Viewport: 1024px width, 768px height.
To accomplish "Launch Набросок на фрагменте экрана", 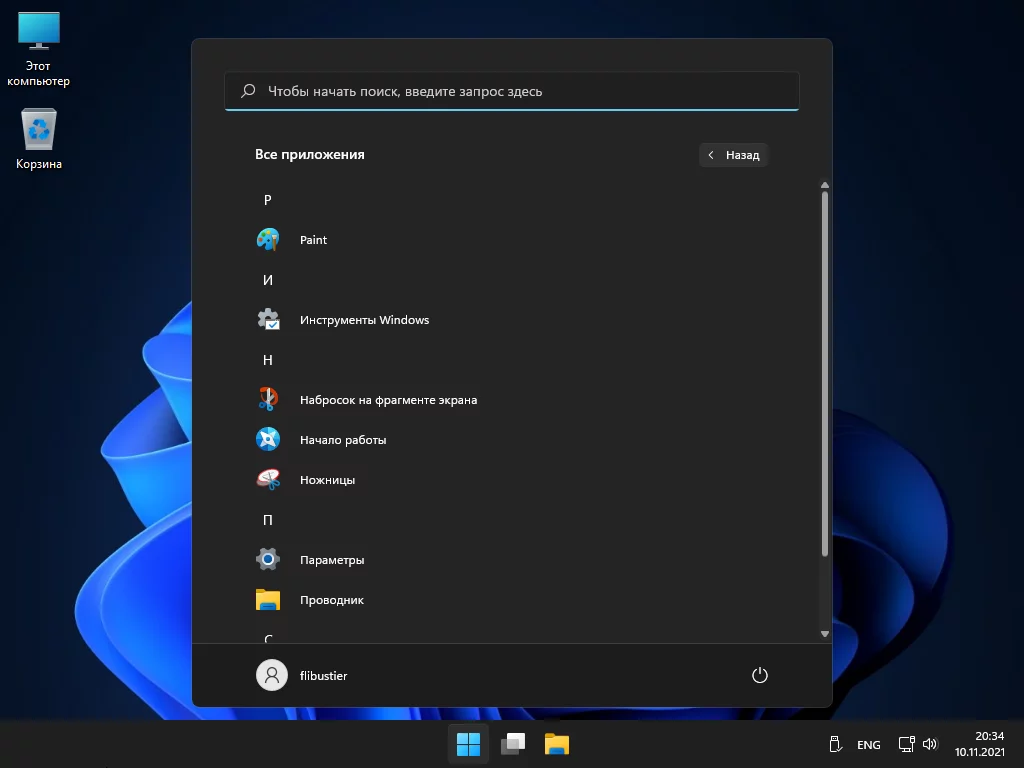I will click(x=387, y=400).
